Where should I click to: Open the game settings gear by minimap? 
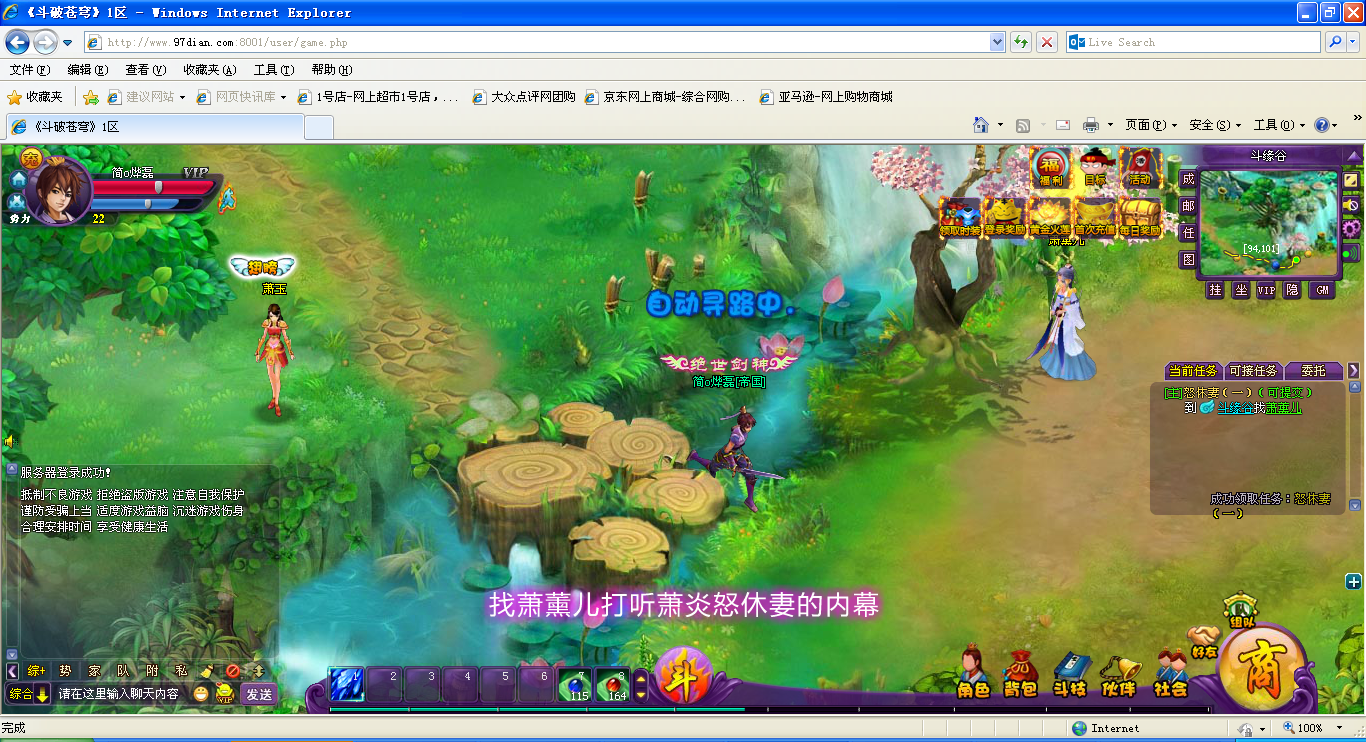1352,228
